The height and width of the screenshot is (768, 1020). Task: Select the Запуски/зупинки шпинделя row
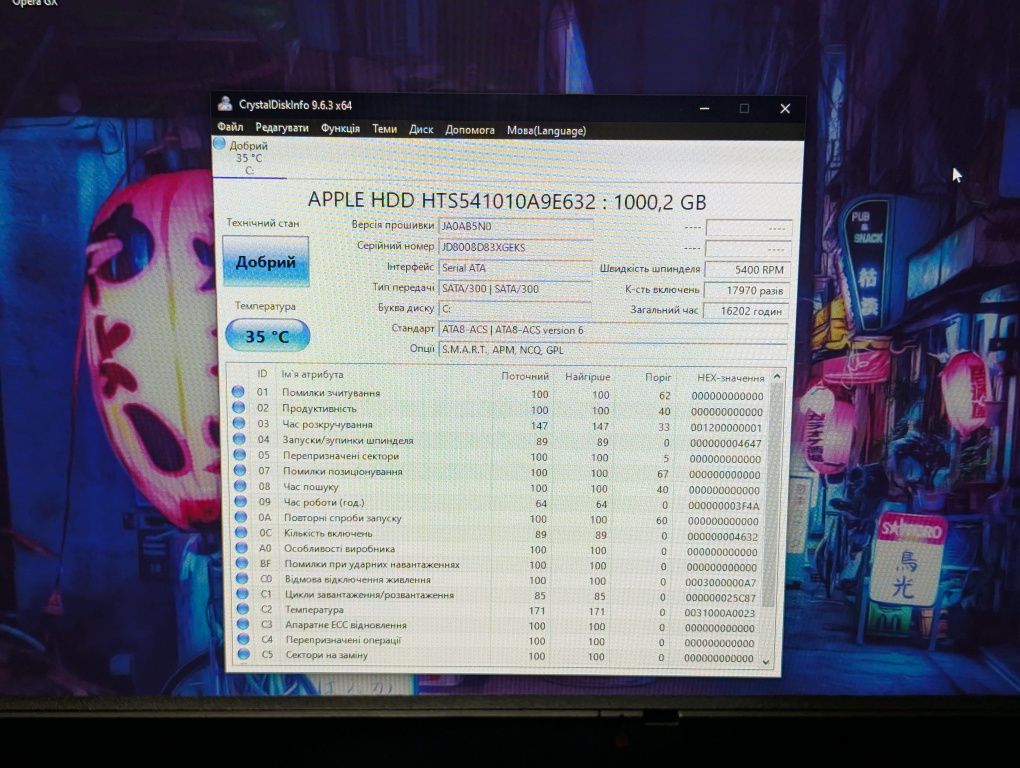pyautogui.click(x=500, y=441)
